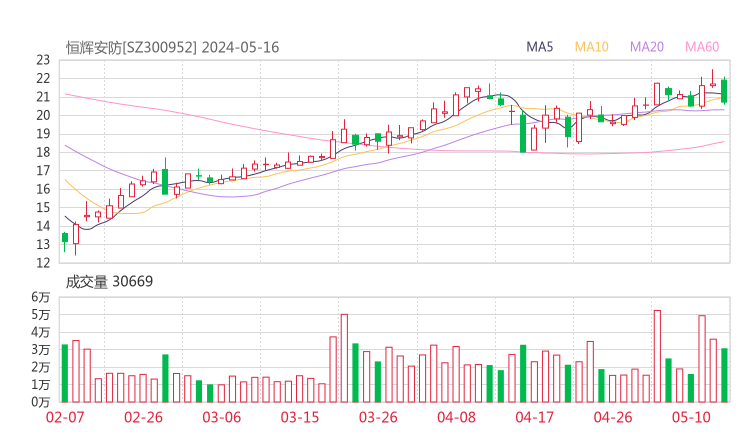This screenshot has width=740, height=440.
Task: Click the volume axis label 4万
Action: pyautogui.click(x=41, y=332)
